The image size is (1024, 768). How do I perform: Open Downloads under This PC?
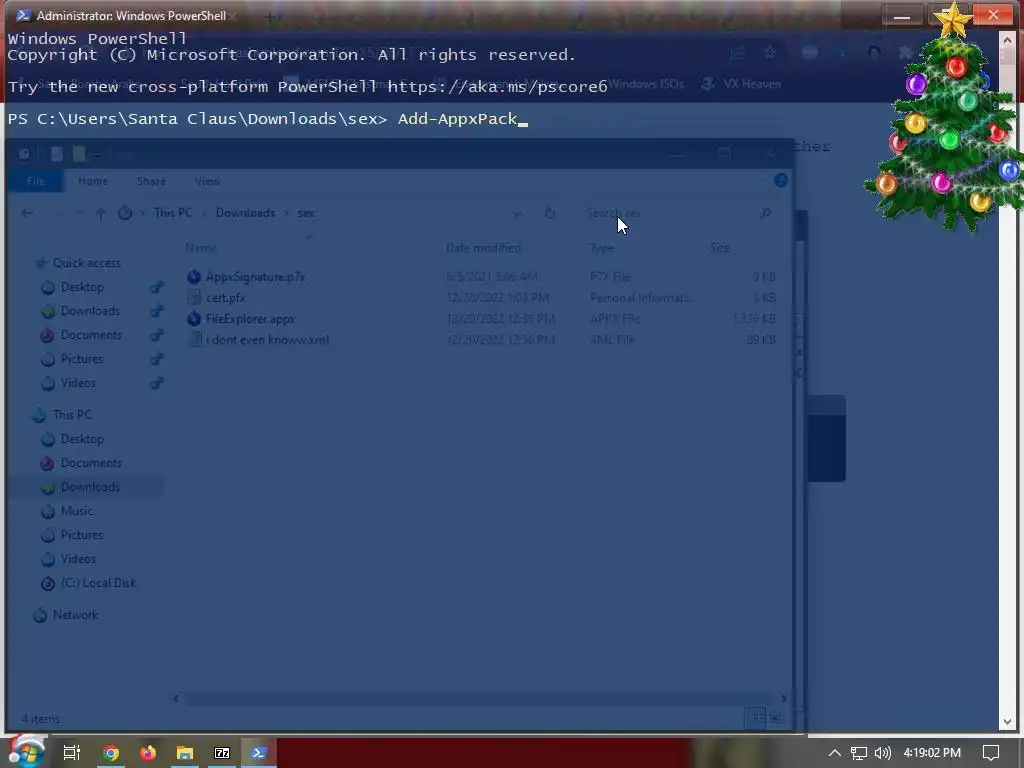pyautogui.click(x=90, y=487)
